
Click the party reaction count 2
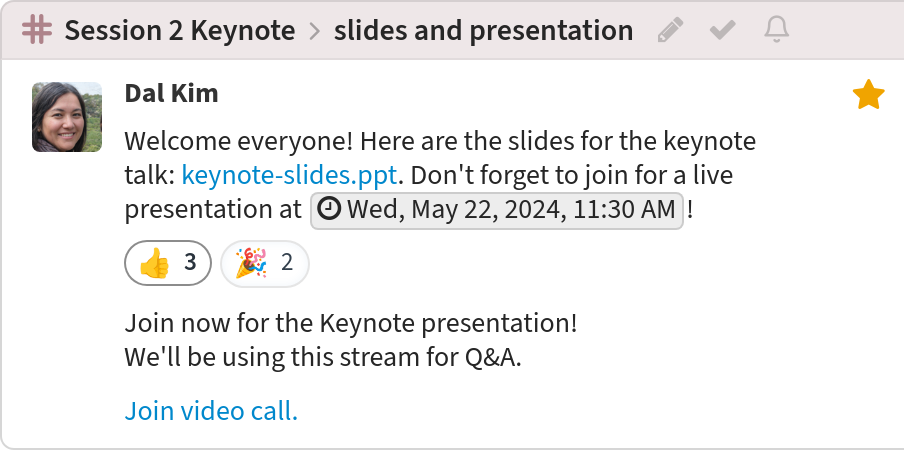287,262
